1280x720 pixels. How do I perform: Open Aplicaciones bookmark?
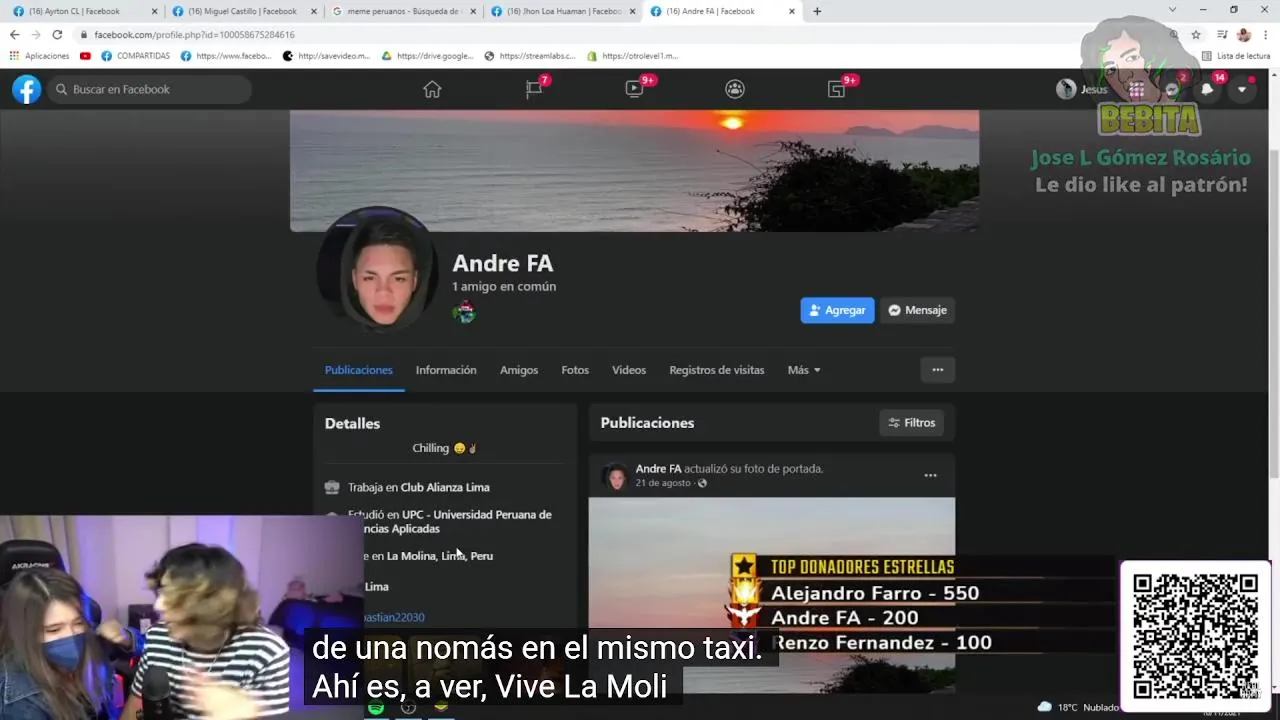[x=40, y=56]
